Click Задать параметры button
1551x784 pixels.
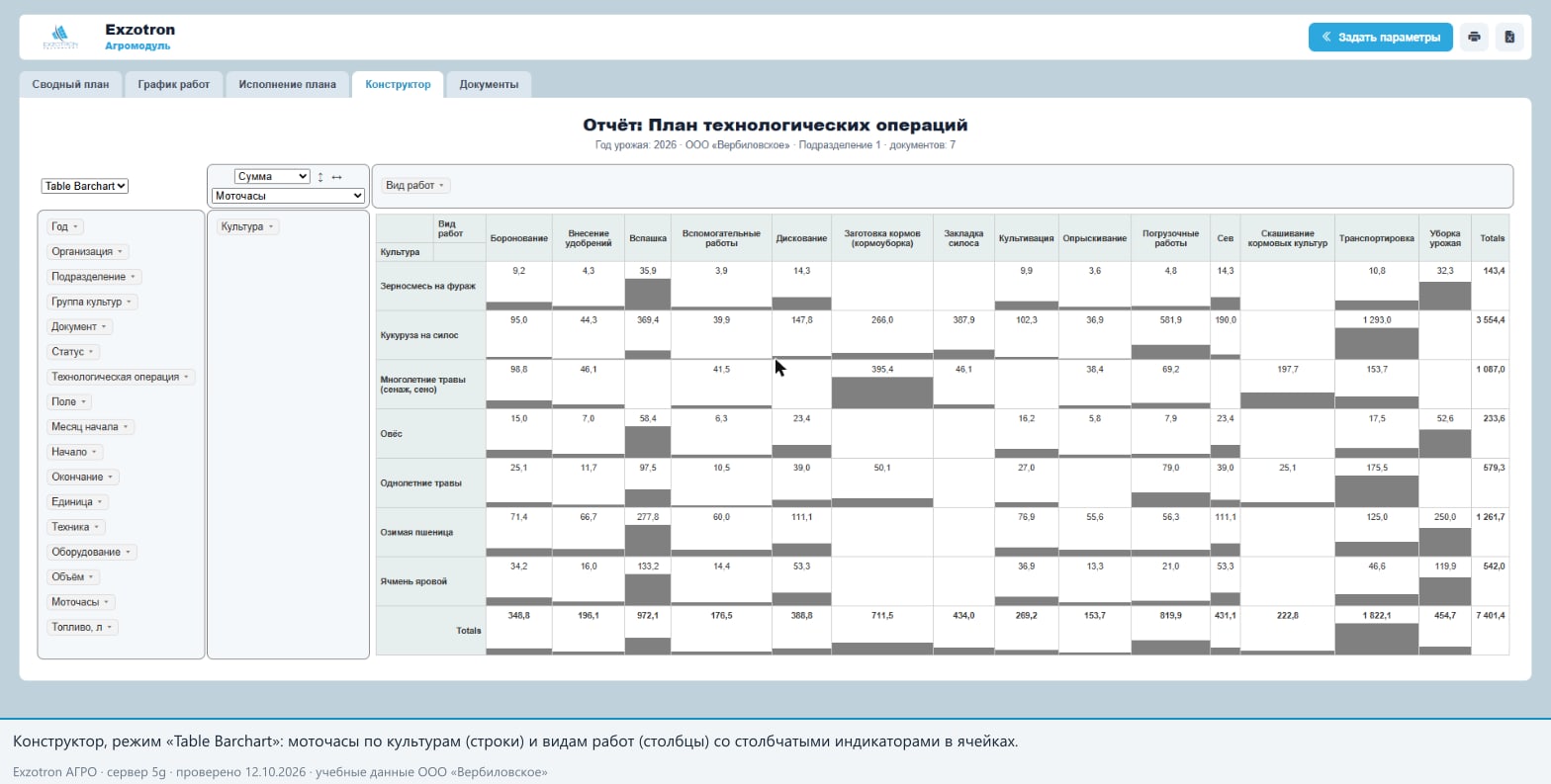(1381, 38)
